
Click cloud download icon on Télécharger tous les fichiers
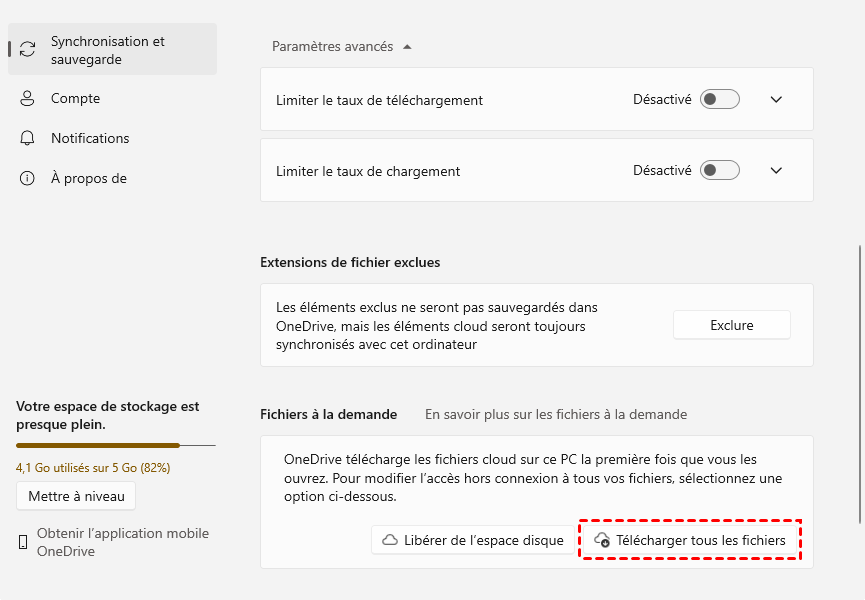[602, 540]
